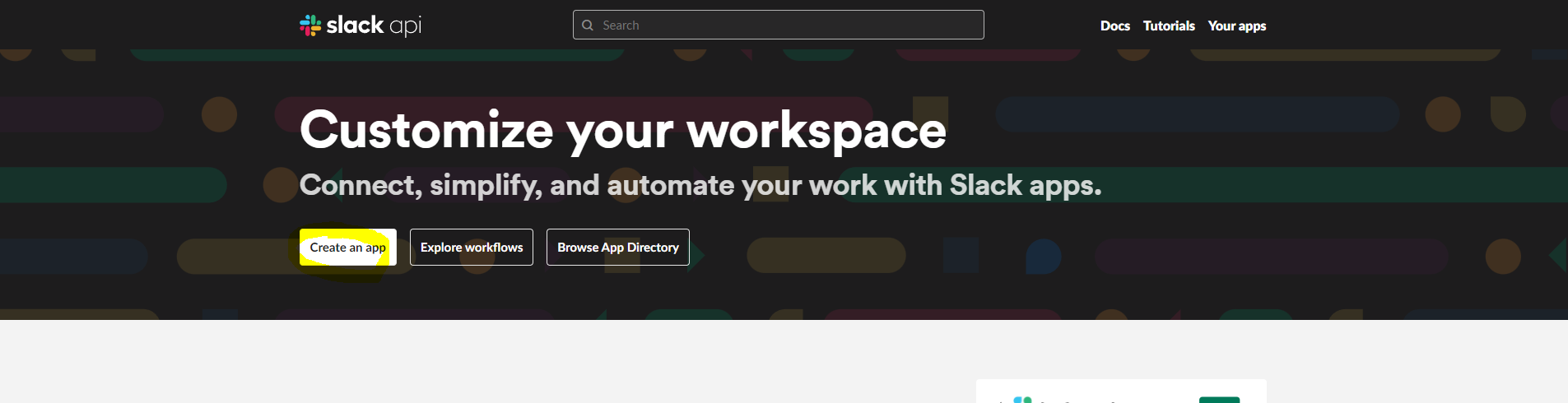The width and height of the screenshot is (1568, 403).
Task: Click the search magnifier icon
Action: pos(588,25)
